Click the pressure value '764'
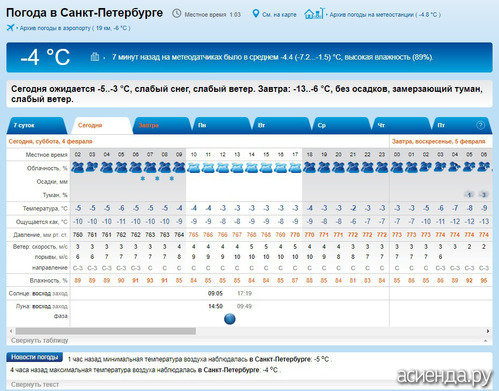Viewport: 499px width, 391px height. pyautogui.click(x=179, y=235)
